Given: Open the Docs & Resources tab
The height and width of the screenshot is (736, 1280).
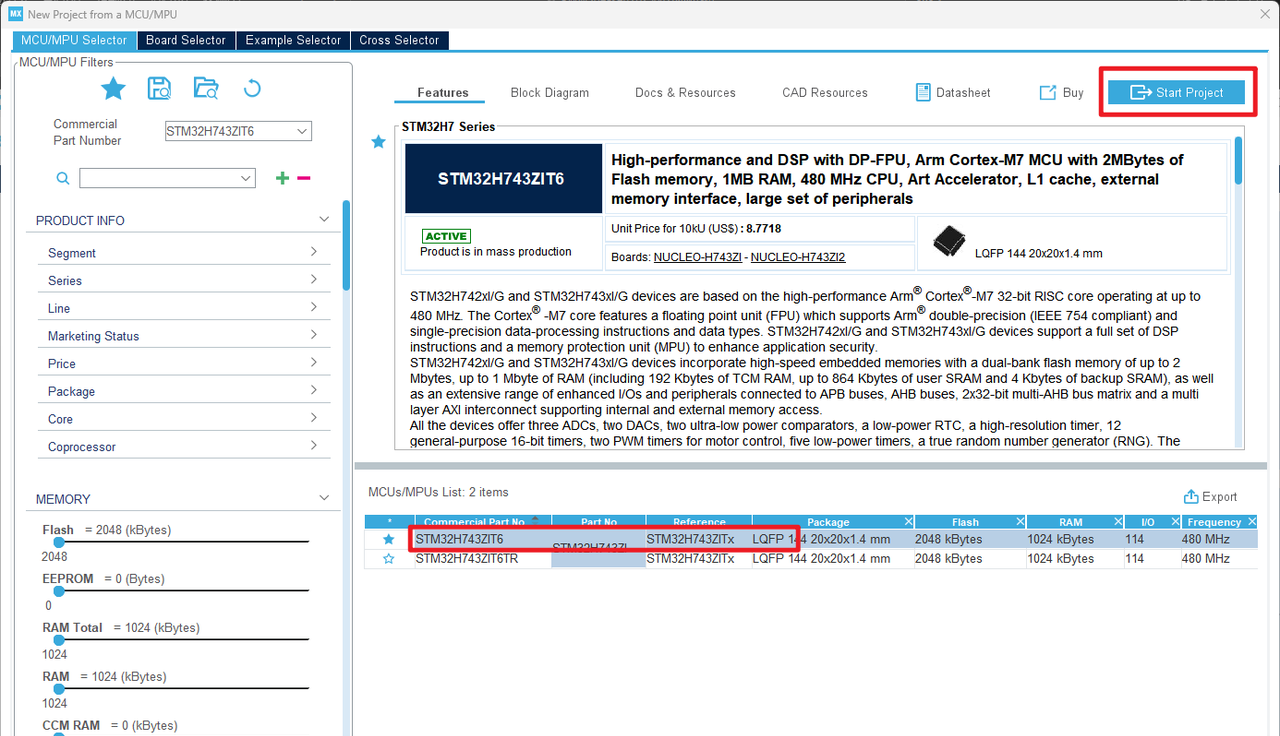Looking at the screenshot, I should tap(685, 92).
